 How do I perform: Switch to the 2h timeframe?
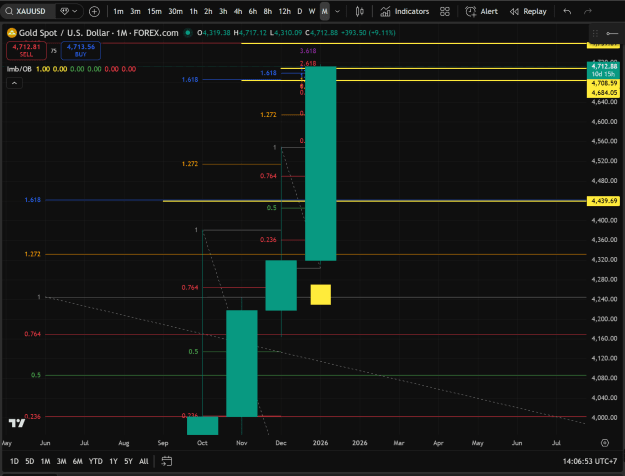208,12
